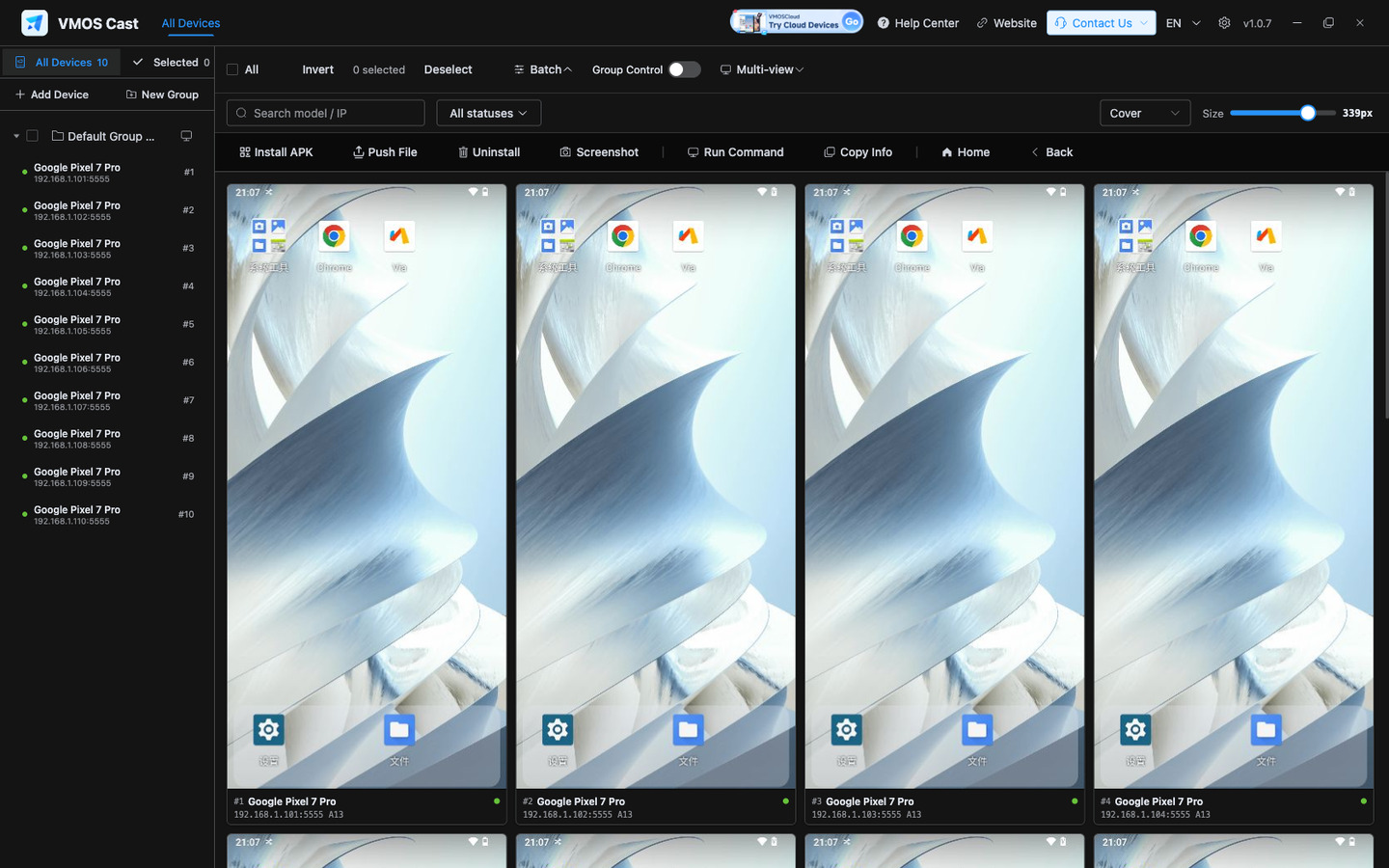Viewport: 1389px width, 868px height.
Task: Click Screenshot in toolbar
Action: (599, 152)
